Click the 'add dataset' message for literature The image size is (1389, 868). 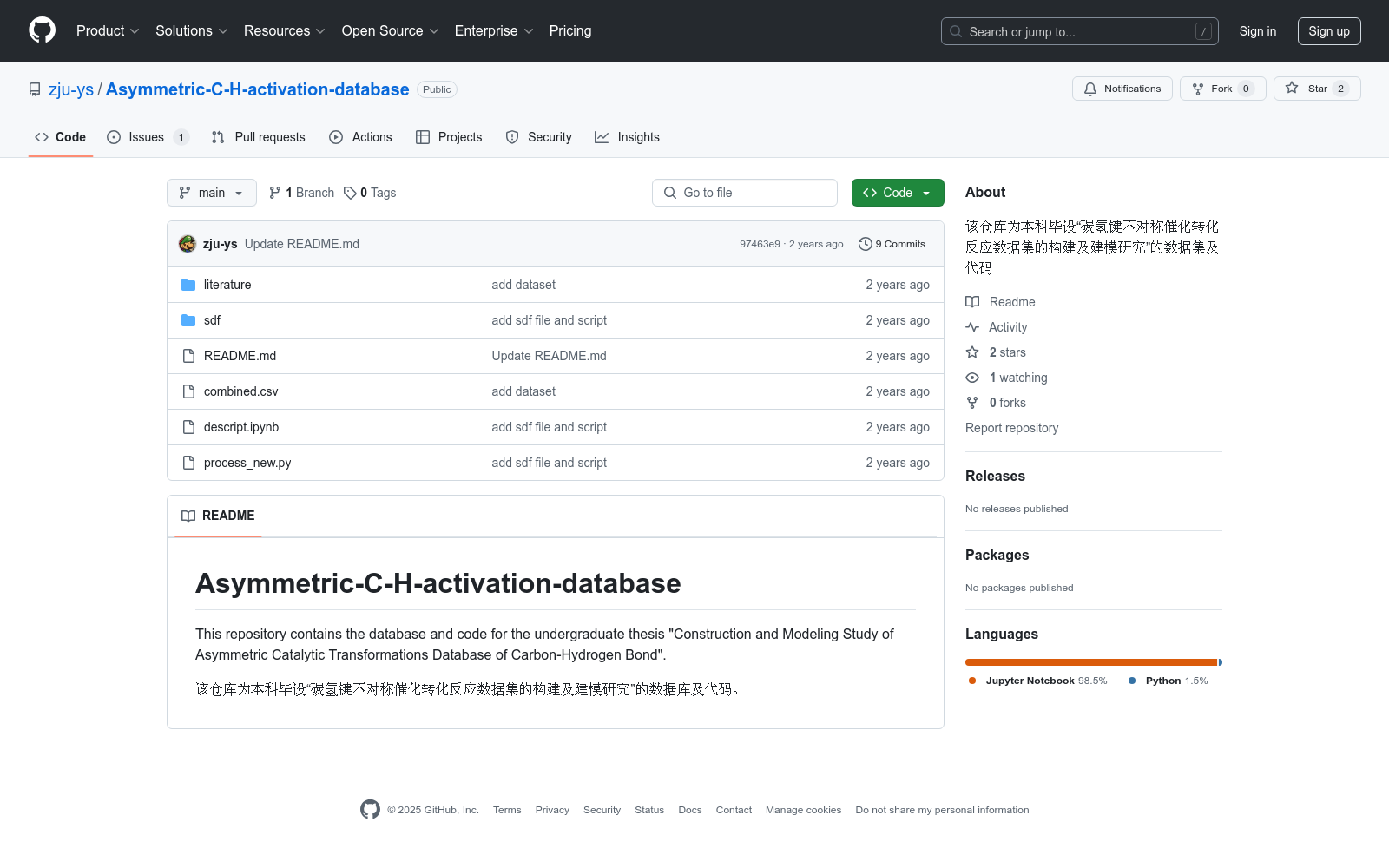(523, 285)
